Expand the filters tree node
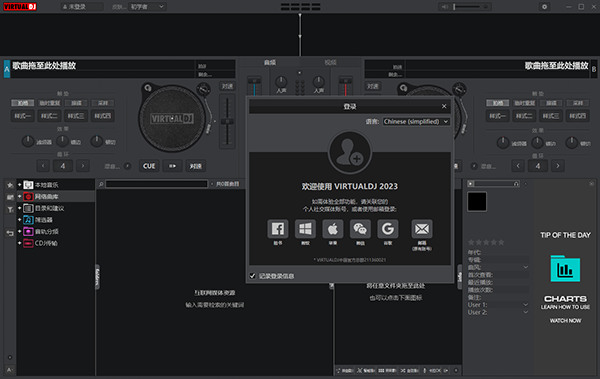Image resolution: width=600 pixels, height=379 pixels. [20, 220]
